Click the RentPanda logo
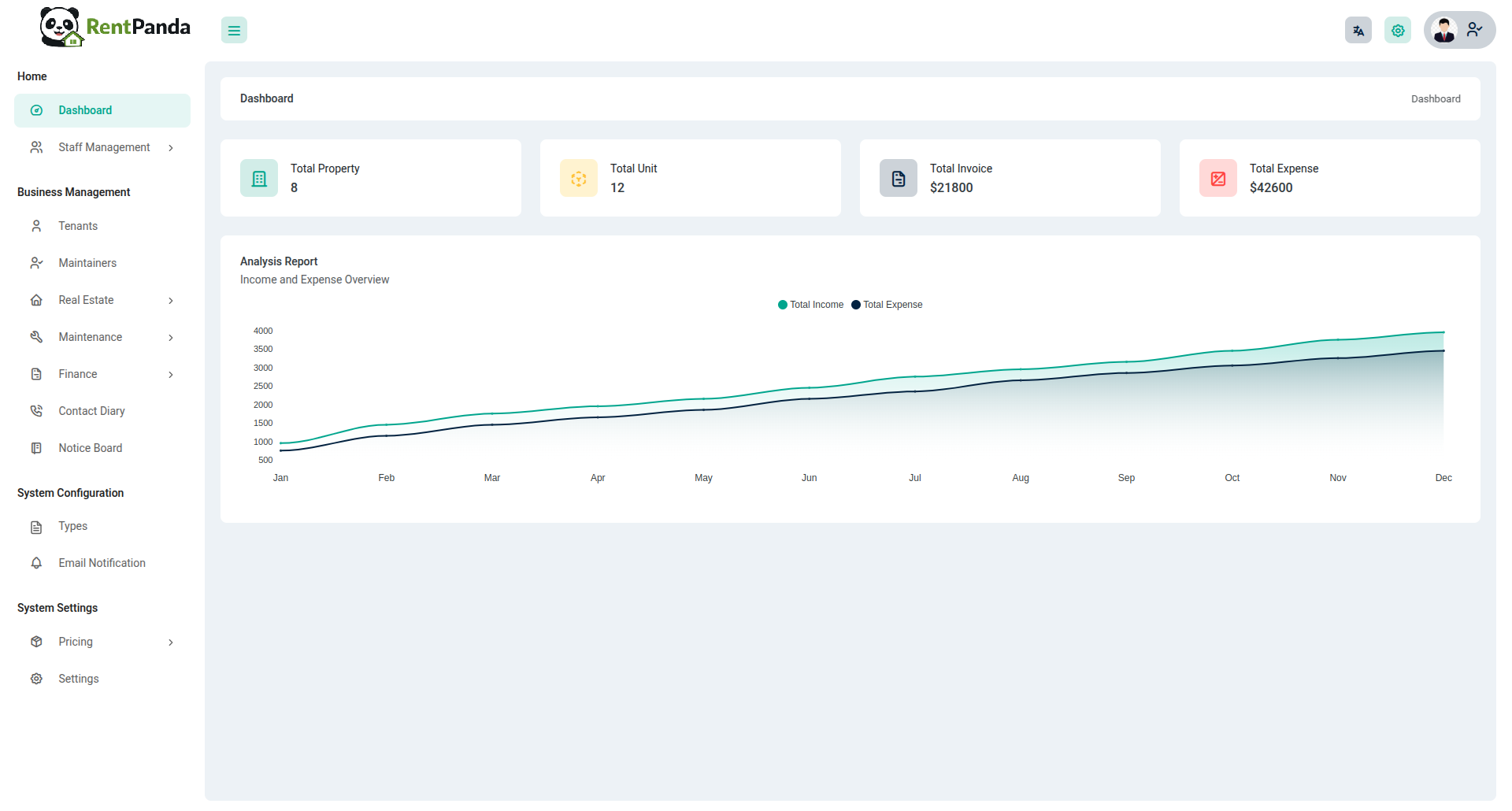The height and width of the screenshot is (811, 1512). pyautogui.click(x=115, y=28)
